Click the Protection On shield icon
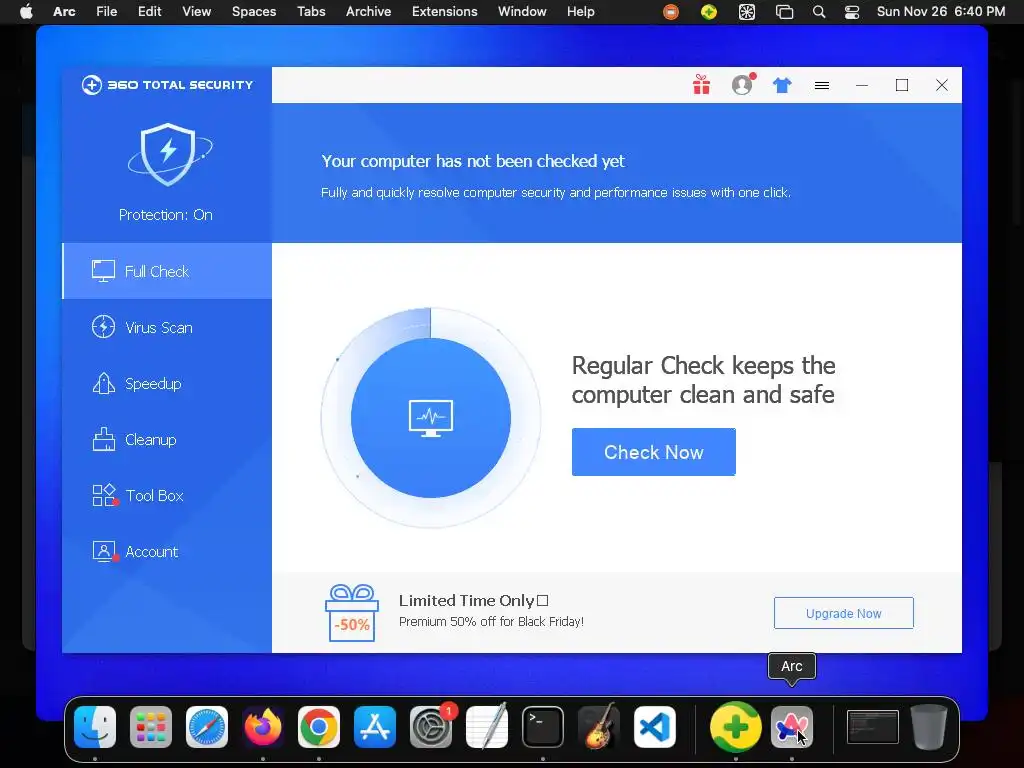1024x768 pixels. click(x=168, y=154)
